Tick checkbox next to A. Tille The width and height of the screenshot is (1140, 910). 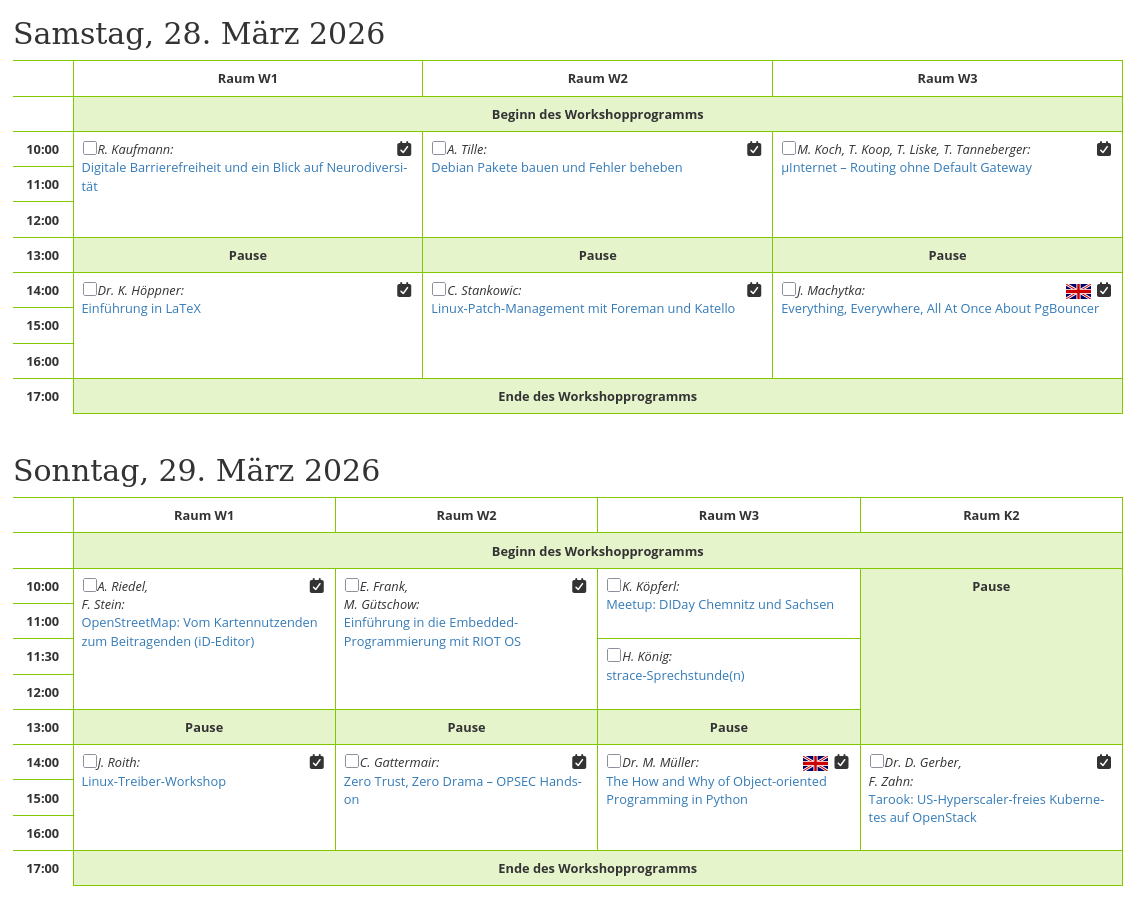(439, 148)
